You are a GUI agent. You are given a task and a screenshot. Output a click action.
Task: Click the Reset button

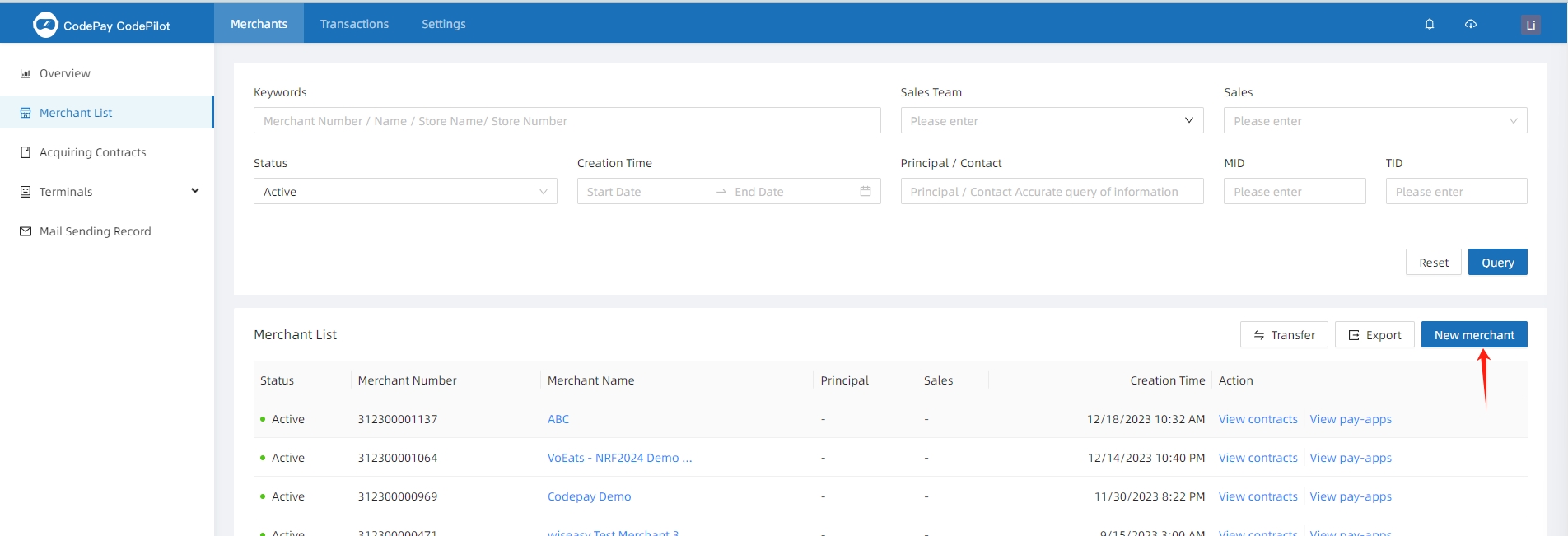point(1434,262)
